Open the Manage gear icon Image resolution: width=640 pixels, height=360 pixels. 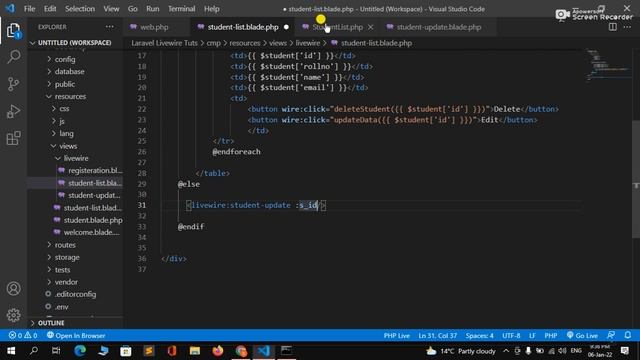click(x=13, y=315)
